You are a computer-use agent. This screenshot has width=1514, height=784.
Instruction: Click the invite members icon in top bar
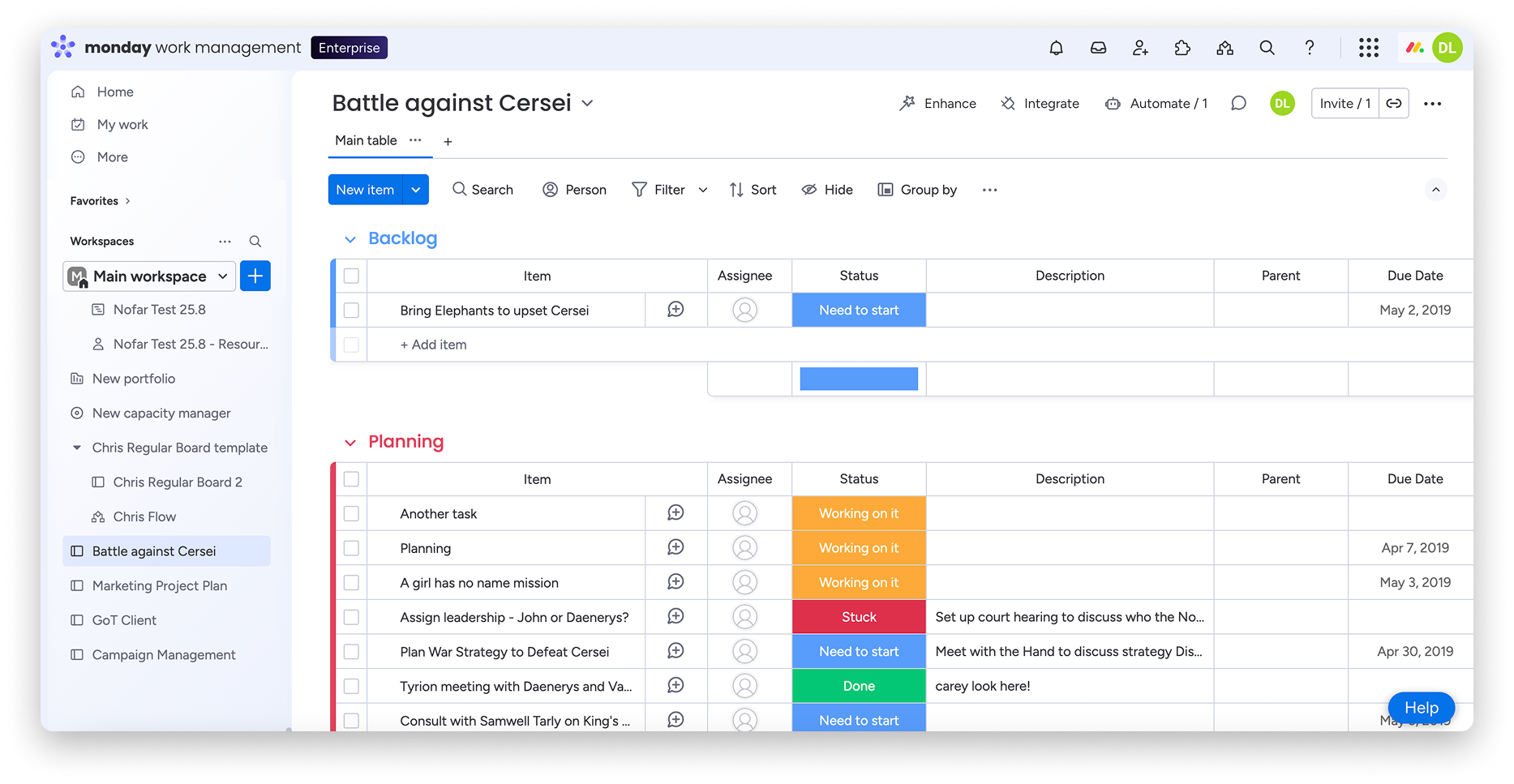[1140, 48]
